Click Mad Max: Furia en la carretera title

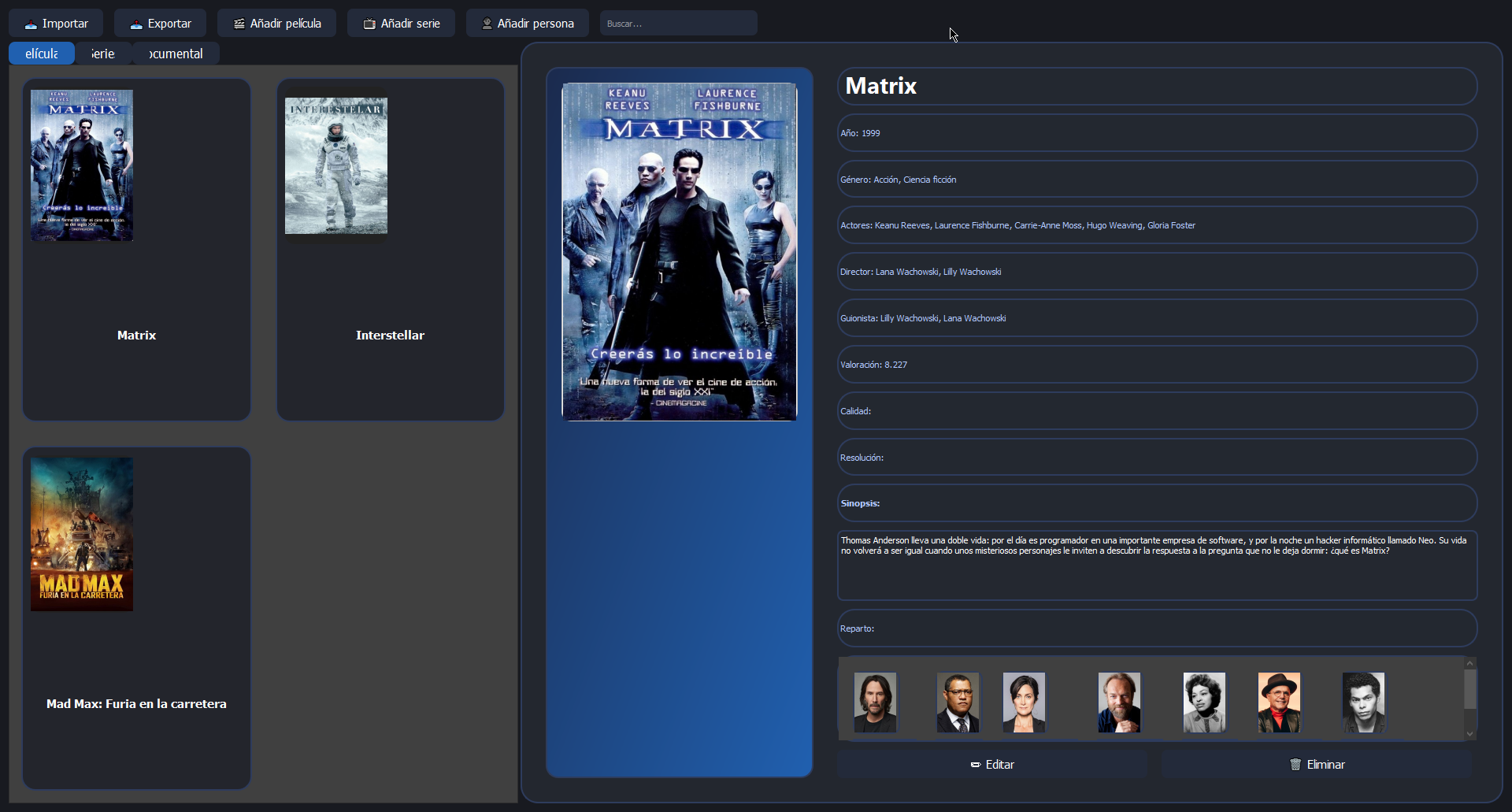point(136,704)
